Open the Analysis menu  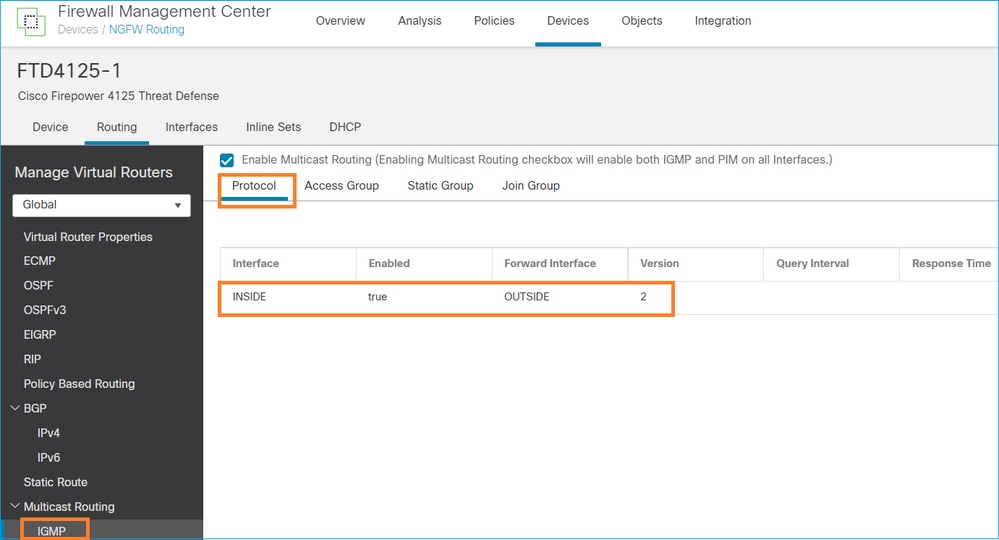click(419, 21)
